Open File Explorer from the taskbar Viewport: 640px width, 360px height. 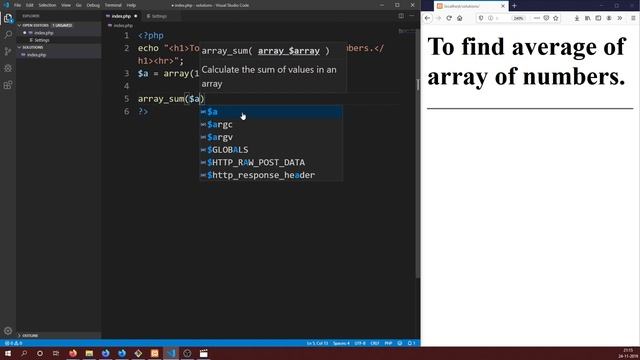pos(89,353)
